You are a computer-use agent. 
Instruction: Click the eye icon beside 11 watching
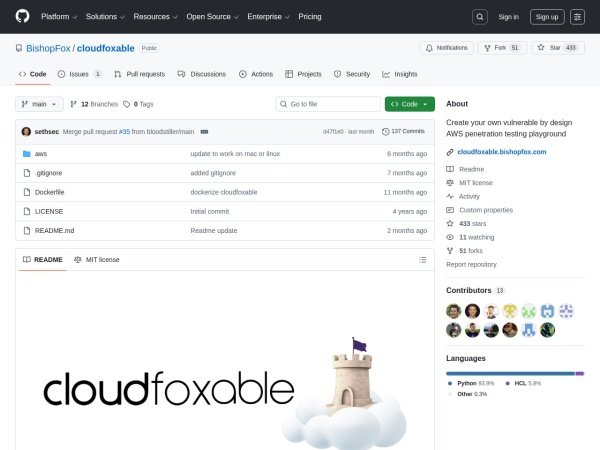(x=450, y=237)
